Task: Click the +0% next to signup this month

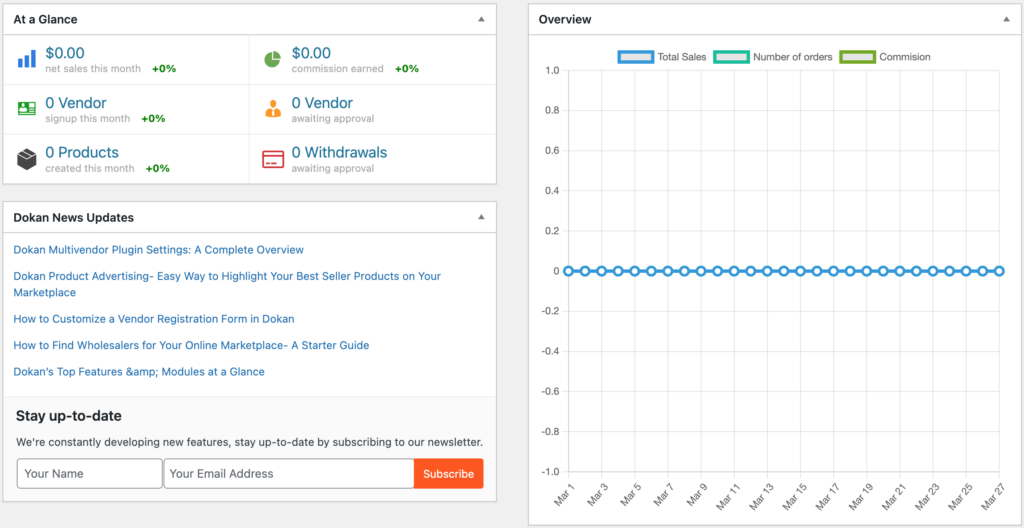Action: 153,118
